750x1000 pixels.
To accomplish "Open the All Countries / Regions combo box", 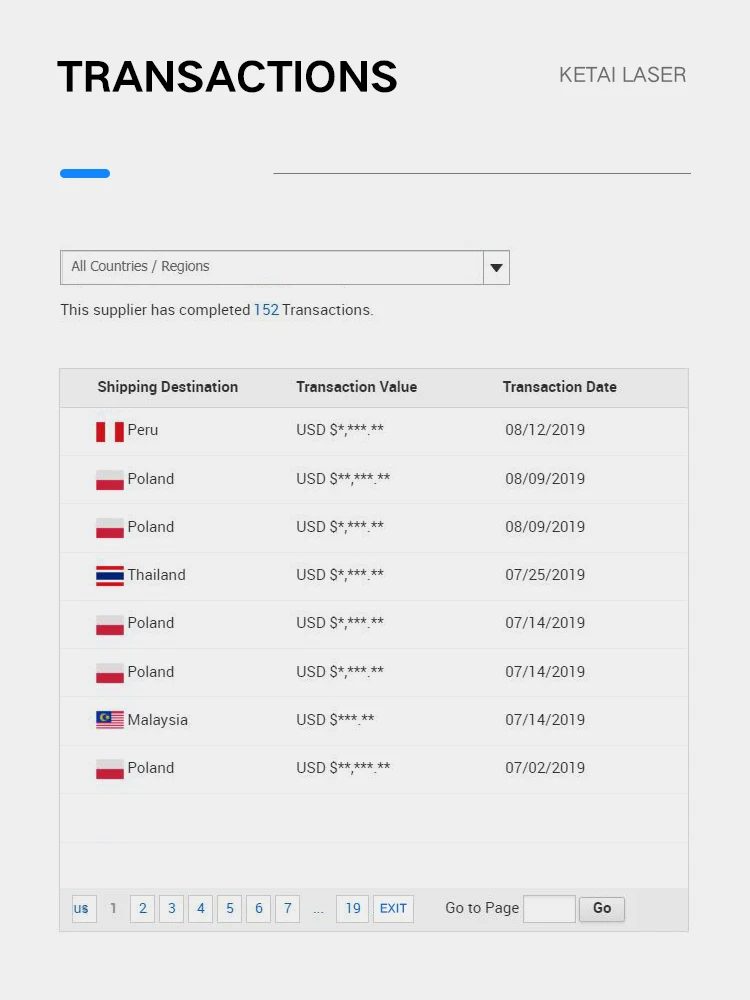I will point(272,267).
